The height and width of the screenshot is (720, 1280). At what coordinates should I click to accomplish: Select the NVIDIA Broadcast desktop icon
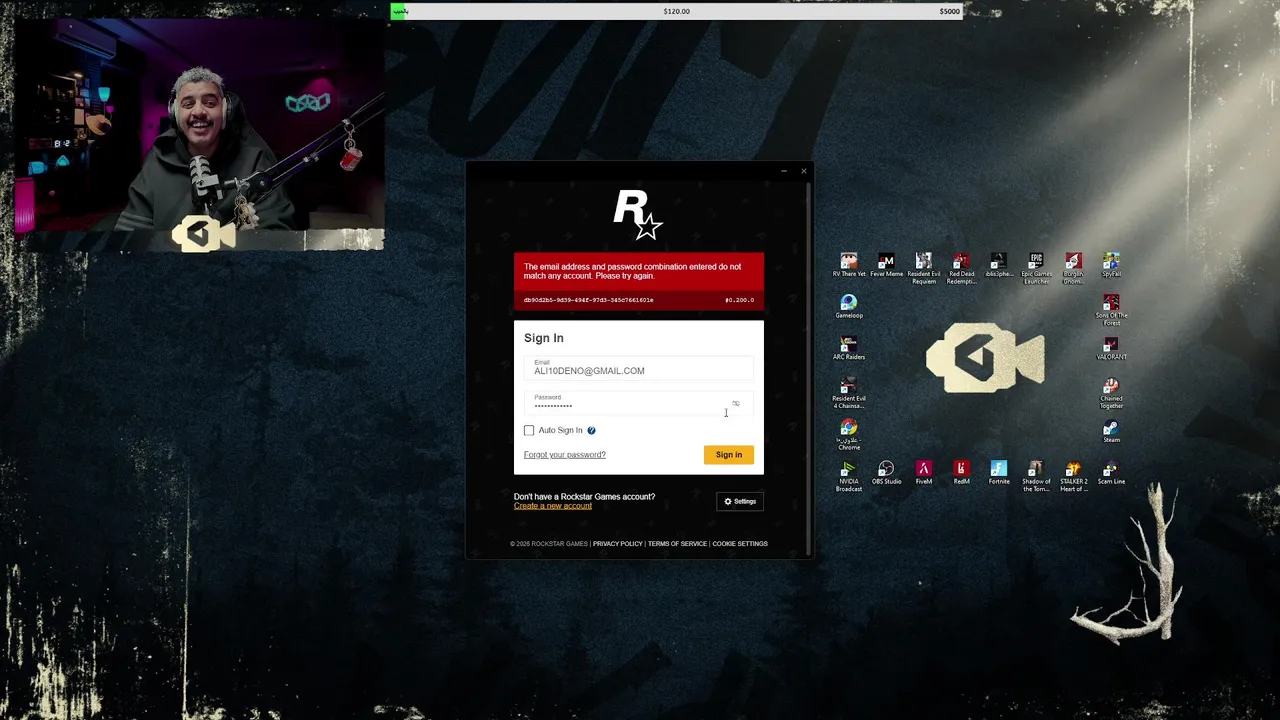tap(849, 476)
